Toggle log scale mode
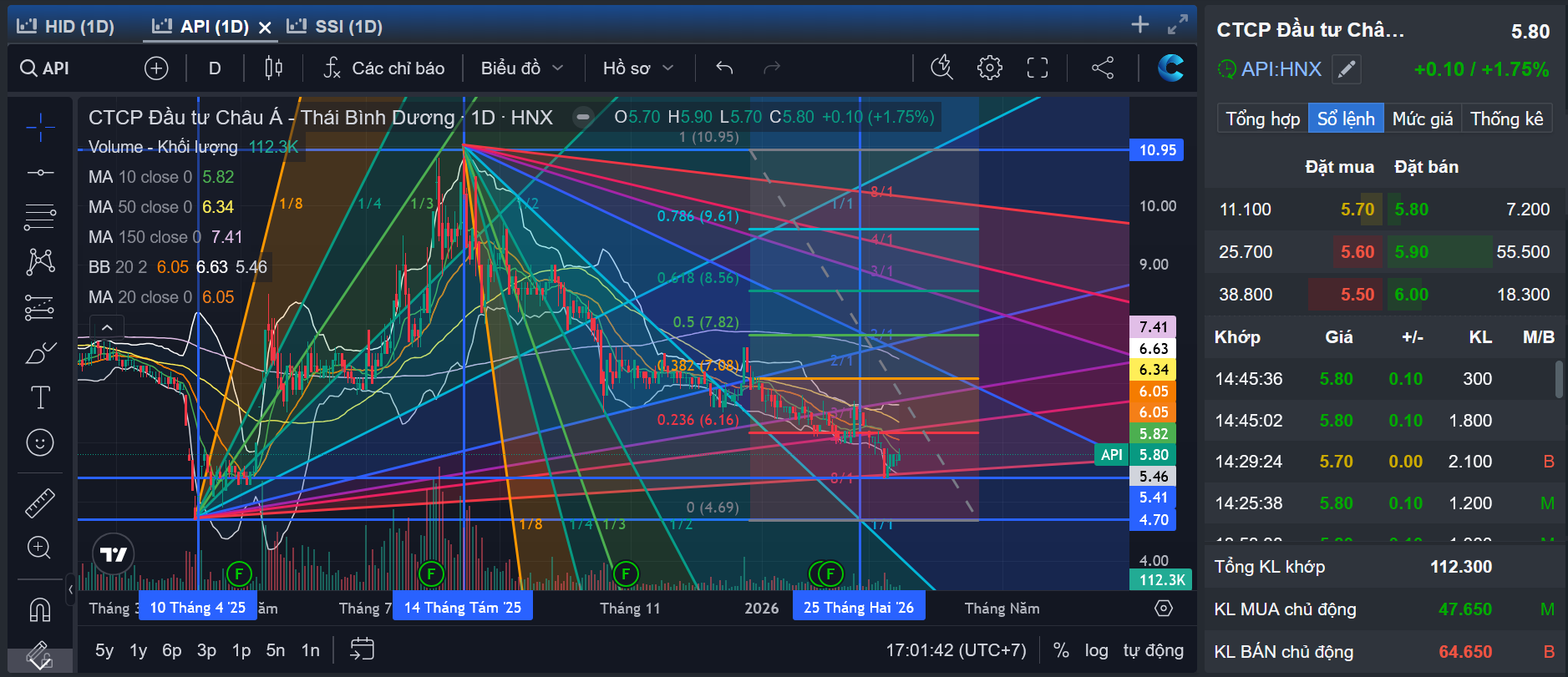 [x=1096, y=650]
